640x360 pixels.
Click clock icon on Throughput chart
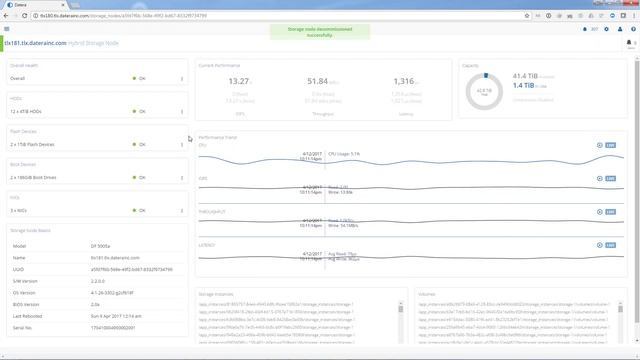coord(600,212)
